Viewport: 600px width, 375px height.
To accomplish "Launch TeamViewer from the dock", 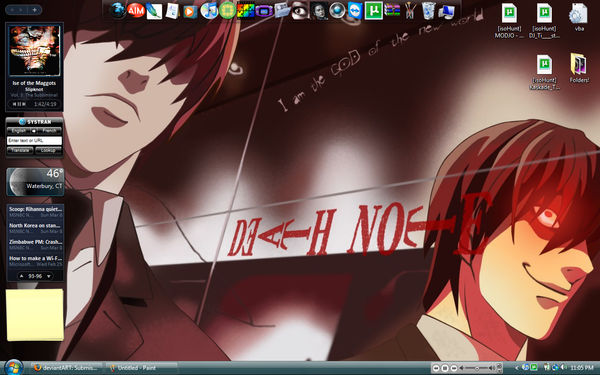I will [x=355, y=11].
